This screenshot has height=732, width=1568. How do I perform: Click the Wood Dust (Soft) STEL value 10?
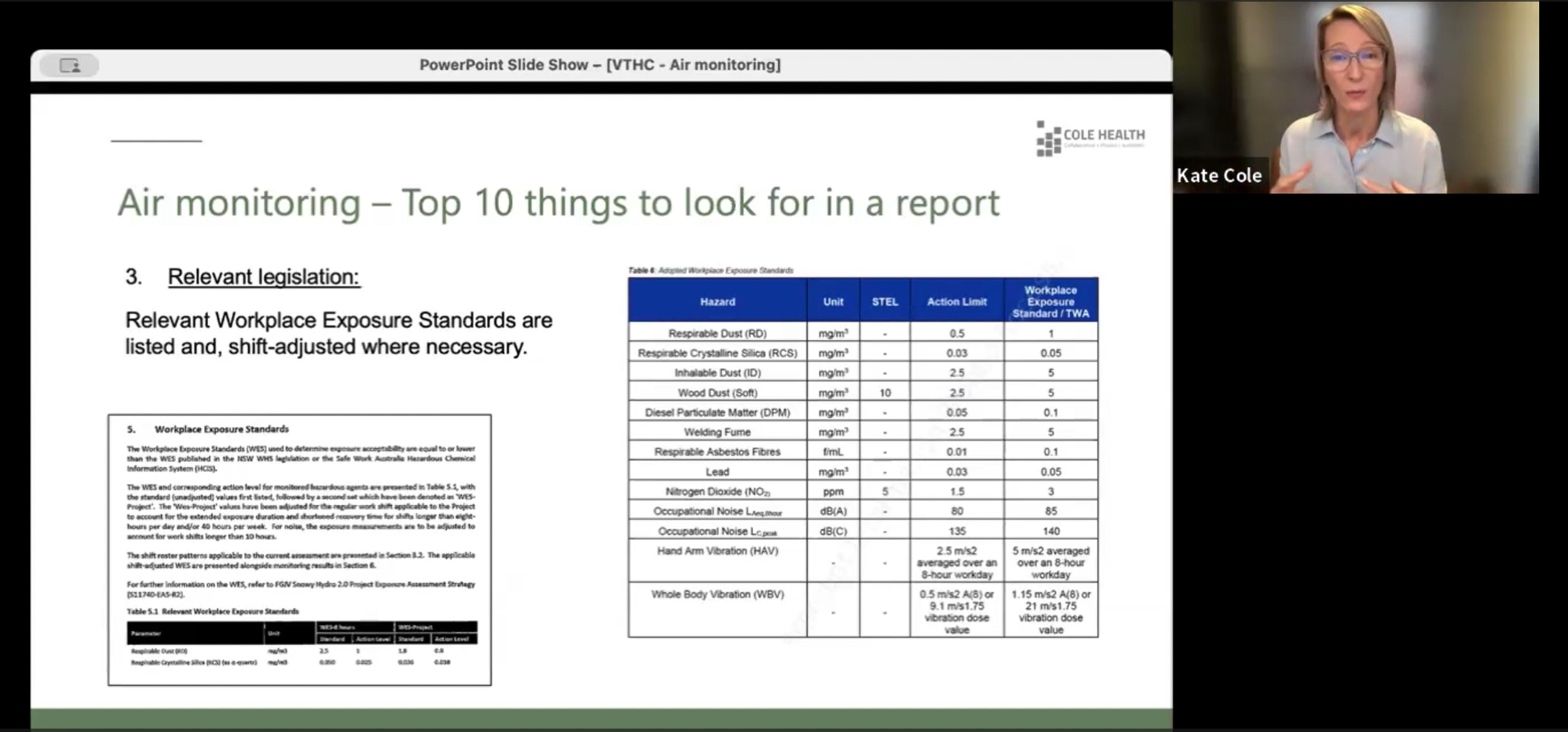(885, 392)
